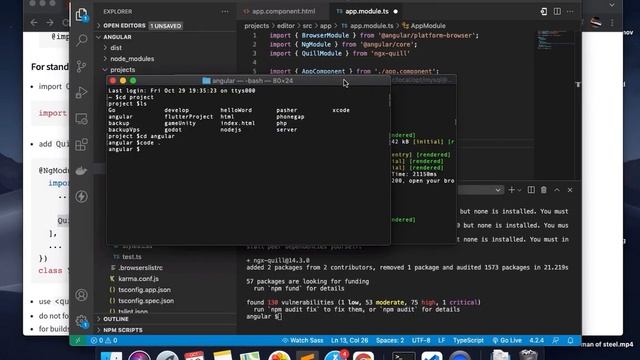Open Terminal app in the Dock
Viewport: 640px width, 360px height.
click(403, 355)
